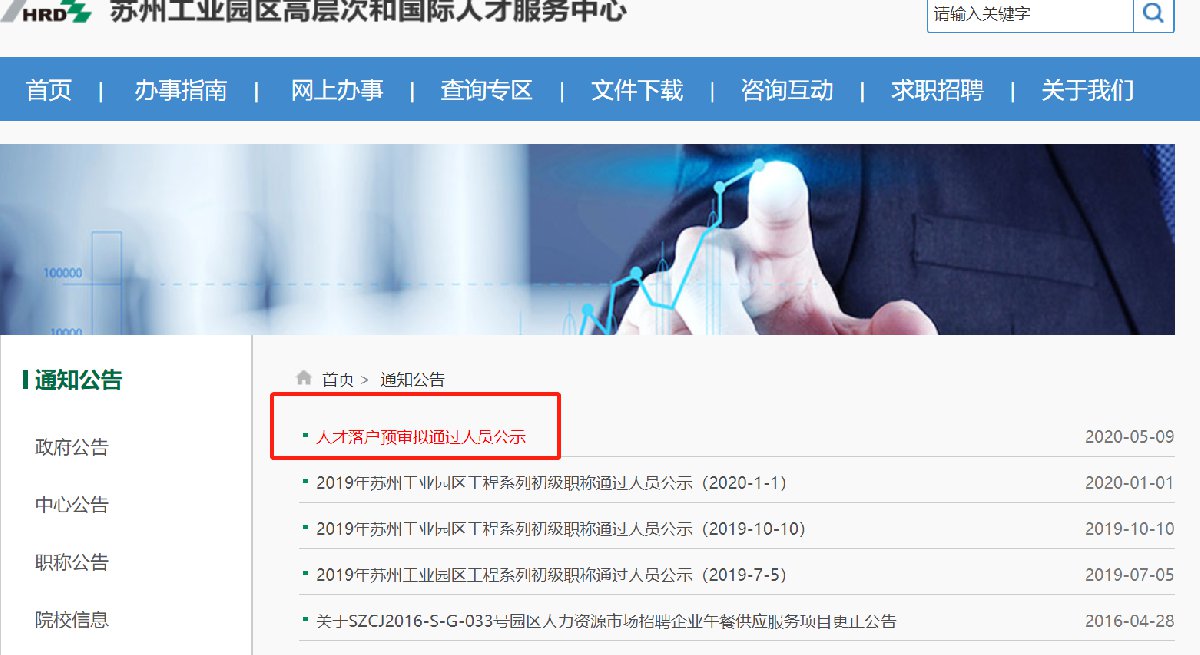Select 文件下载 in the navigation bar
Screen dimensions: 1200x655
tap(637, 91)
